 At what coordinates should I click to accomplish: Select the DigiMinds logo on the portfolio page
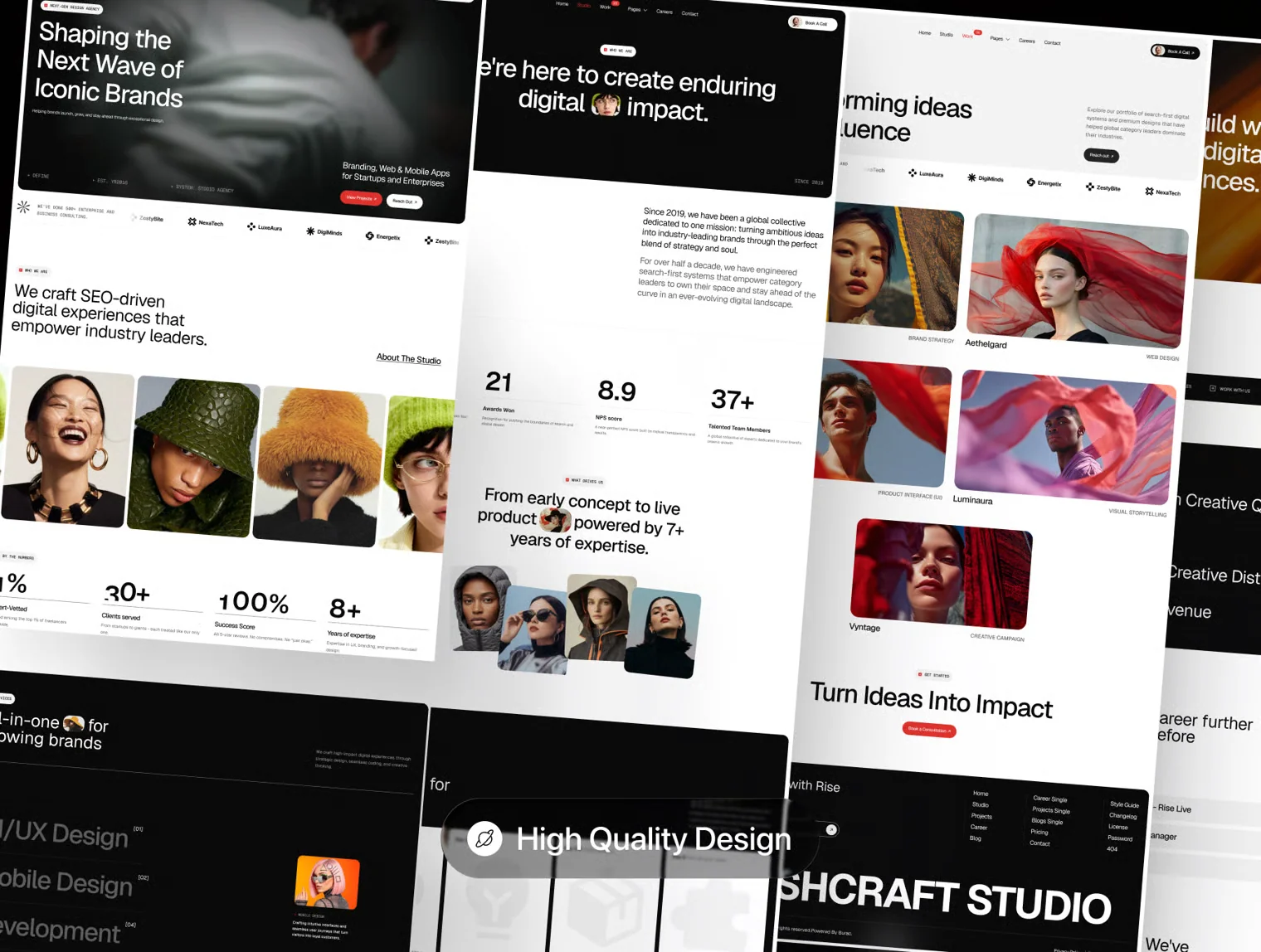985,177
